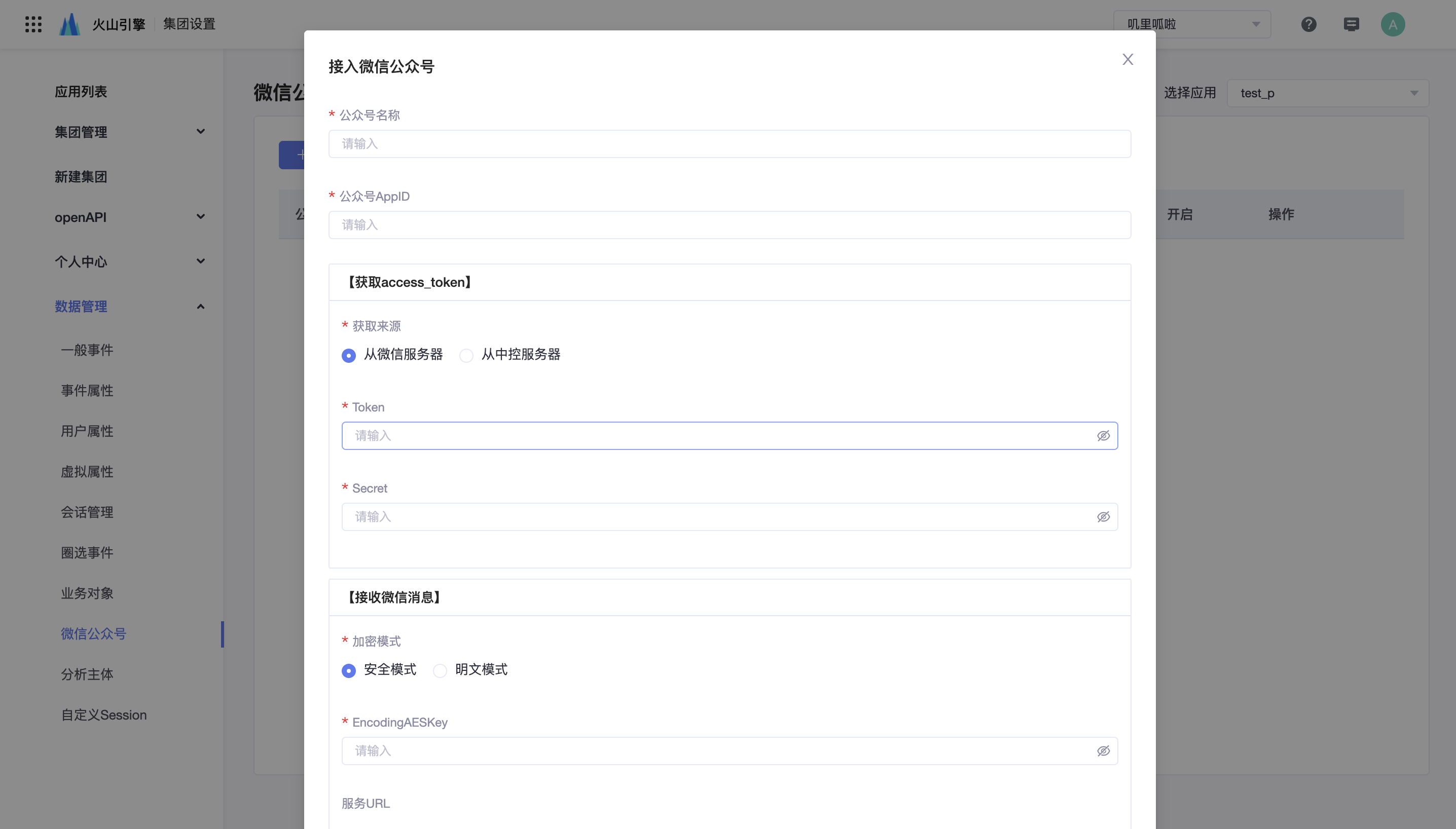
Task: Open the help question mark icon
Action: (x=1308, y=24)
